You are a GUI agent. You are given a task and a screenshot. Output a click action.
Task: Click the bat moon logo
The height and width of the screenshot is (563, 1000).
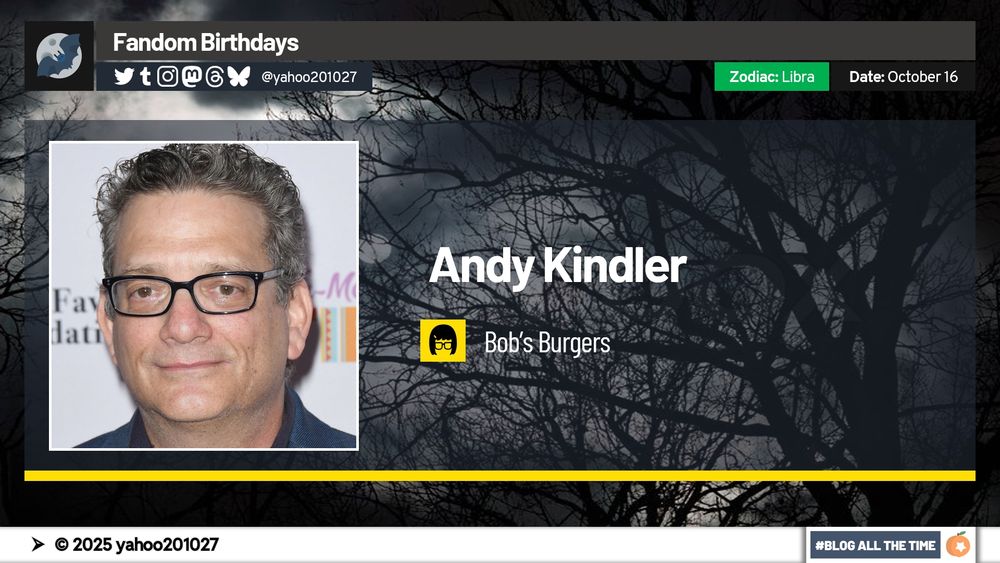(x=59, y=56)
